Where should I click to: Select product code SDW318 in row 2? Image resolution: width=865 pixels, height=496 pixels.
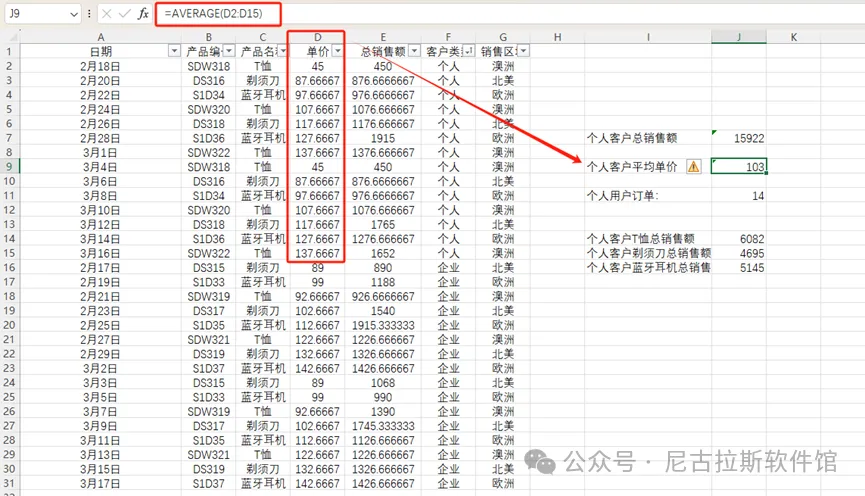coord(209,66)
